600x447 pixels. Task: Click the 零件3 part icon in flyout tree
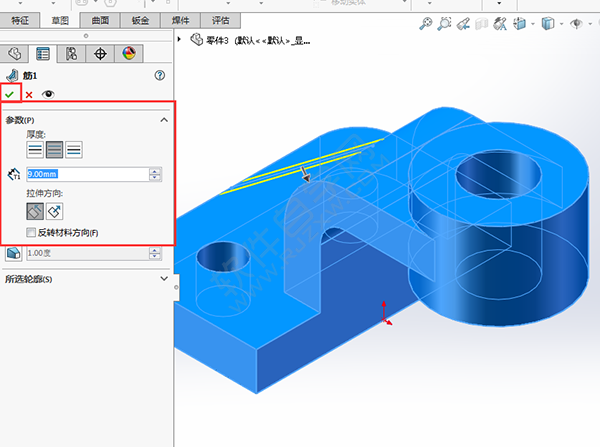(x=197, y=39)
